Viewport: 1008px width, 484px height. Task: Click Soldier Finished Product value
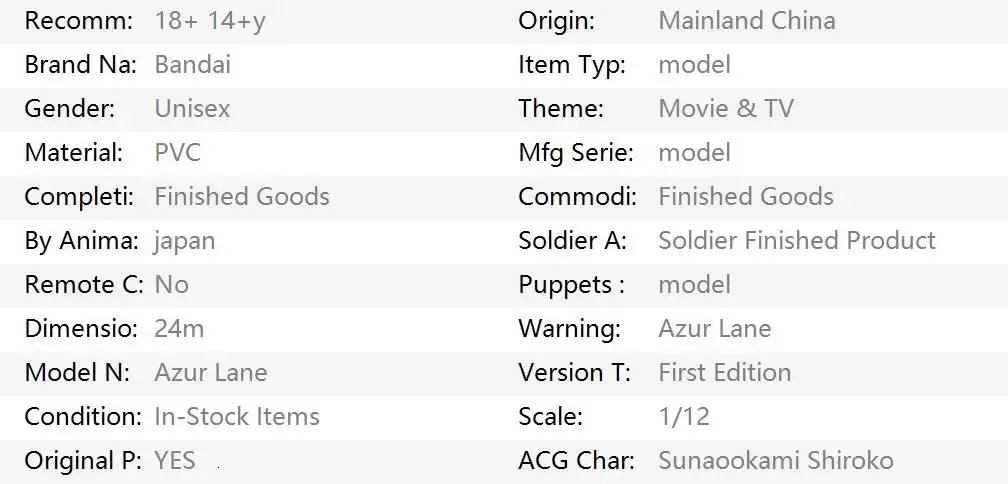point(797,240)
